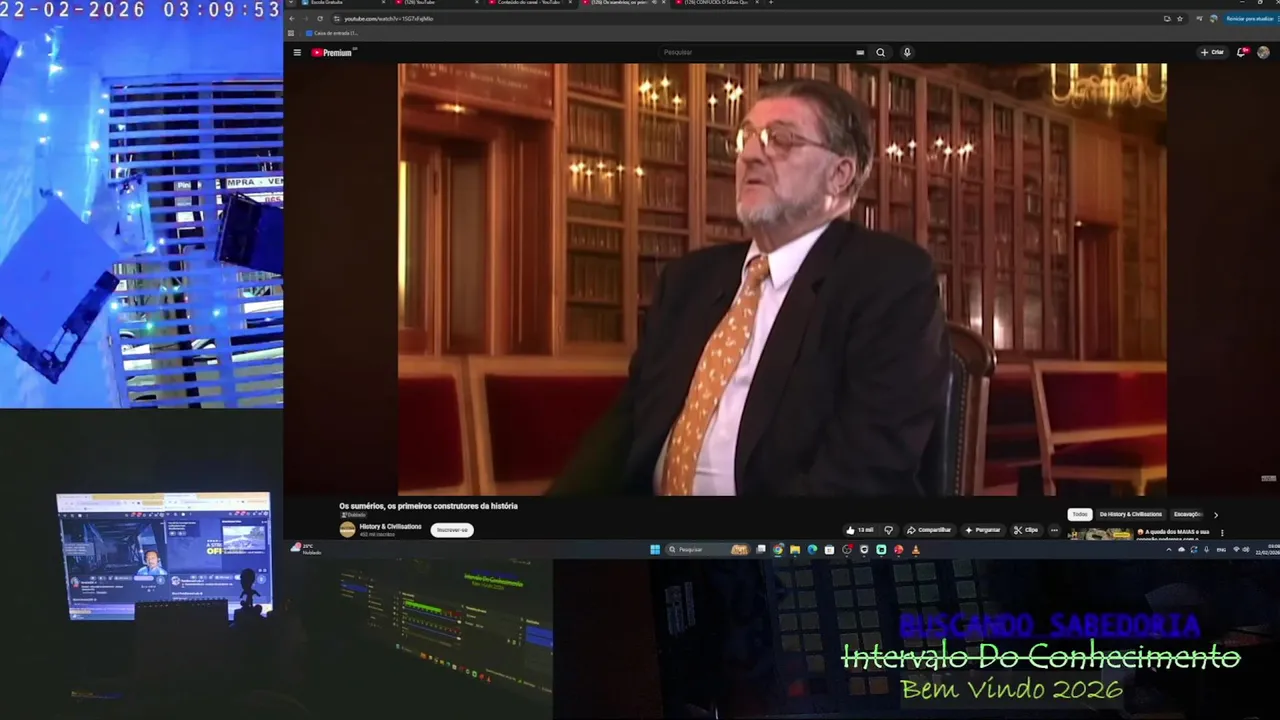Click the browser address bar URL
Screen dimensions: 1280x720
[x=390, y=18]
